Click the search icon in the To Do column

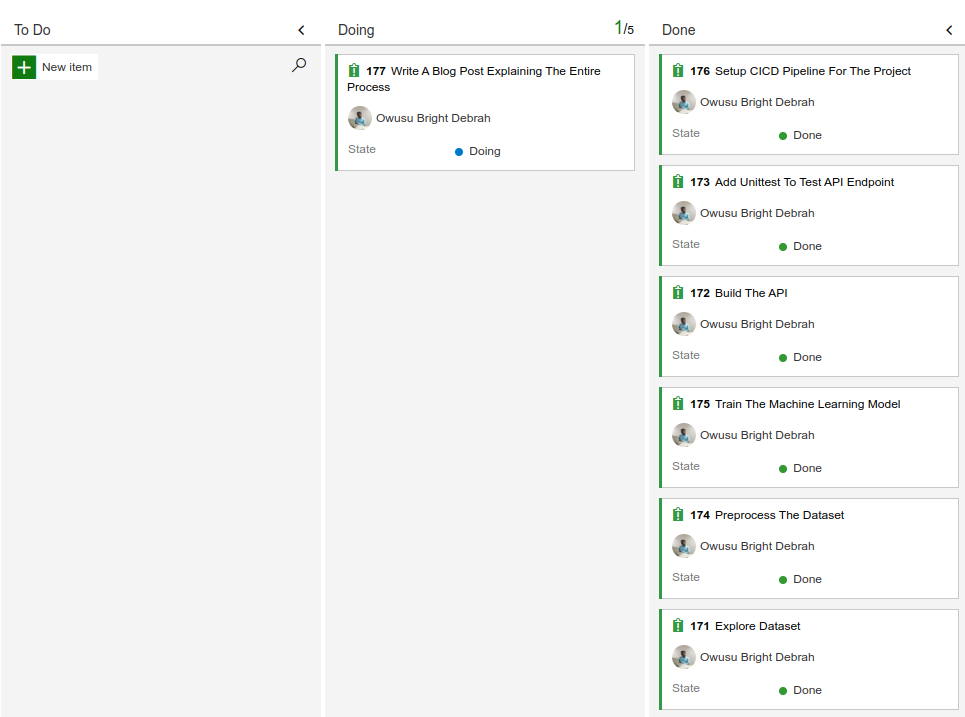[298, 64]
